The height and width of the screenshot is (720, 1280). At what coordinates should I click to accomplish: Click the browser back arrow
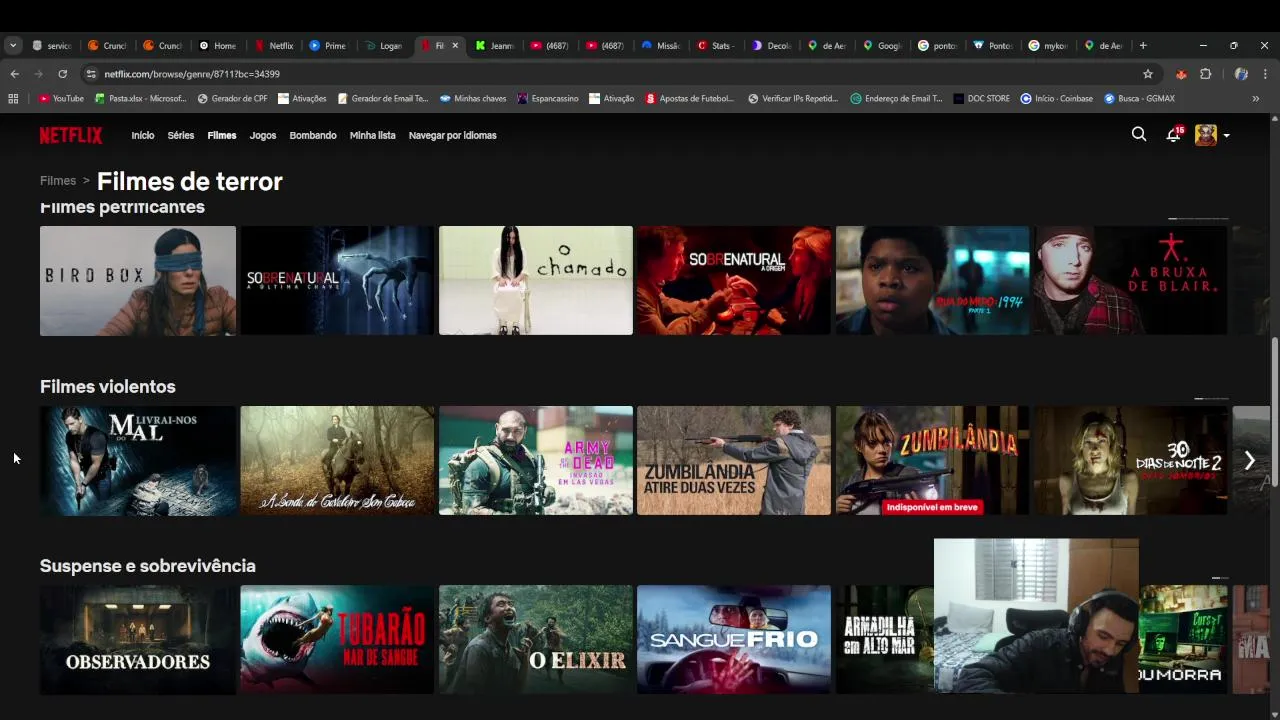(x=14, y=74)
